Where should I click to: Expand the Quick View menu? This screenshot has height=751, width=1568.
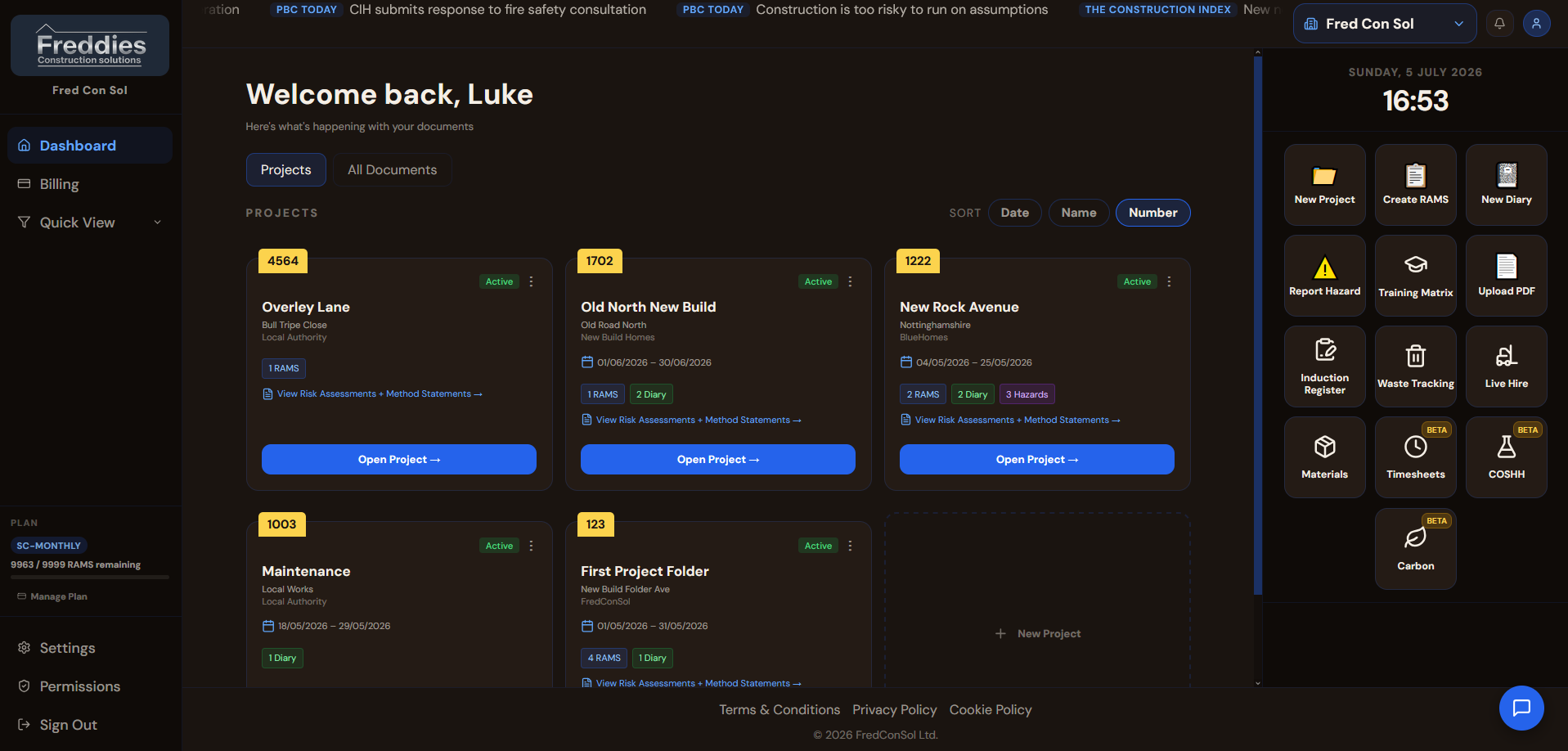click(90, 223)
